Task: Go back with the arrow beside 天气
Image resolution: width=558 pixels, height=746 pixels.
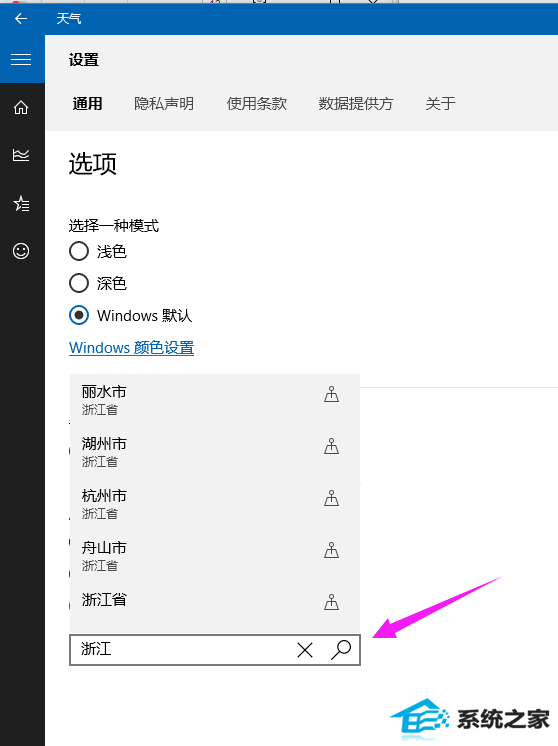Action: (21, 19)
